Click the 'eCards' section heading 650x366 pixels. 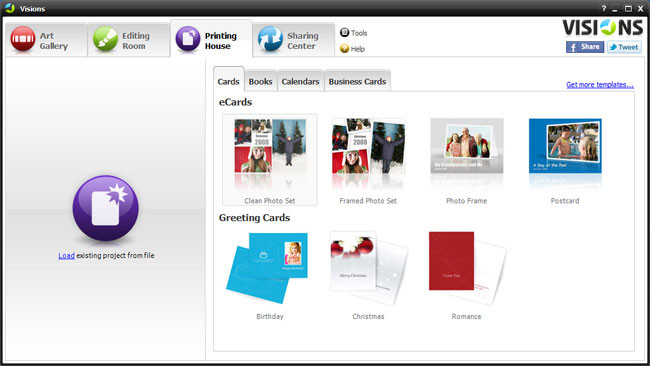[x=235, y=102]
